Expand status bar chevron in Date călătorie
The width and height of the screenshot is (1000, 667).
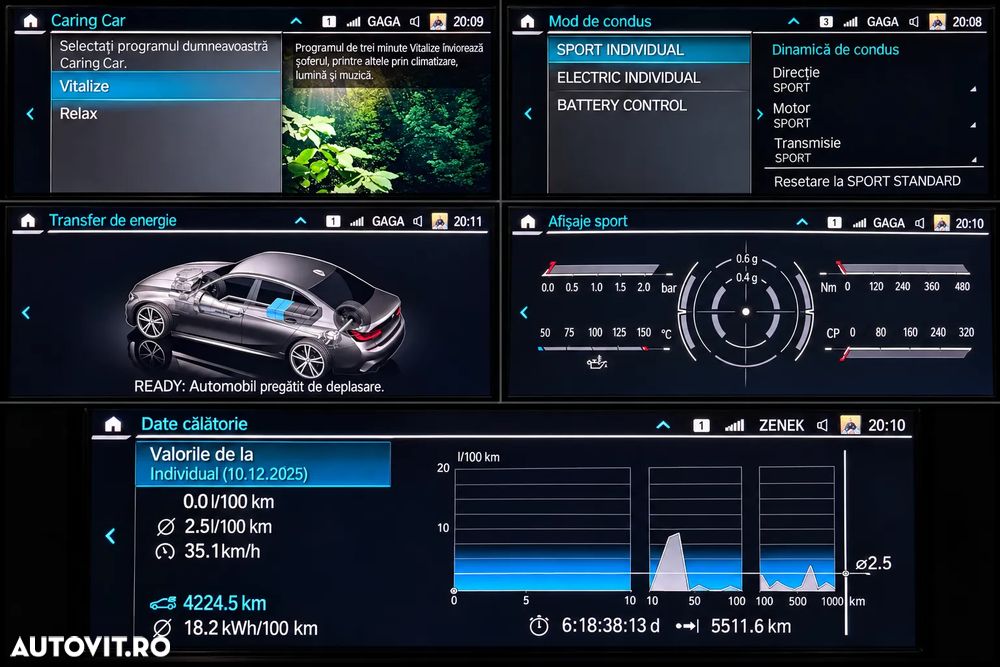coord(663,425)
